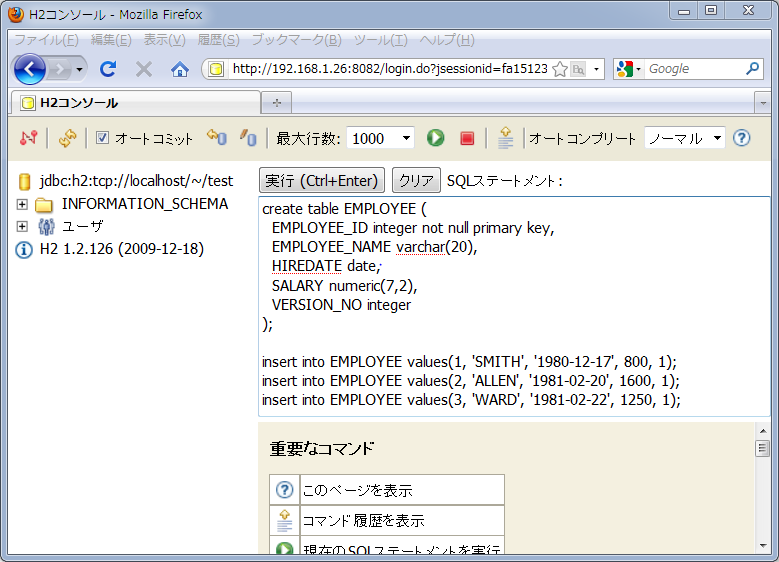Click the クリア button
779x562 pixels.
tap(416, 180)
